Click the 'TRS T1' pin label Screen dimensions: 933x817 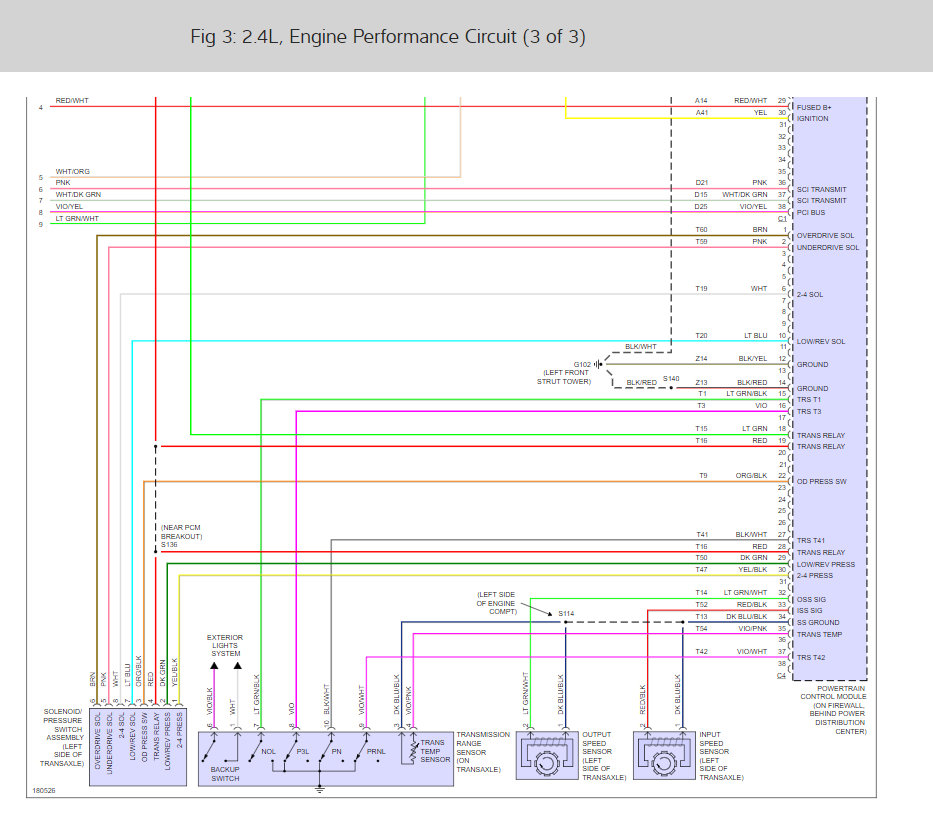(809, 400)
